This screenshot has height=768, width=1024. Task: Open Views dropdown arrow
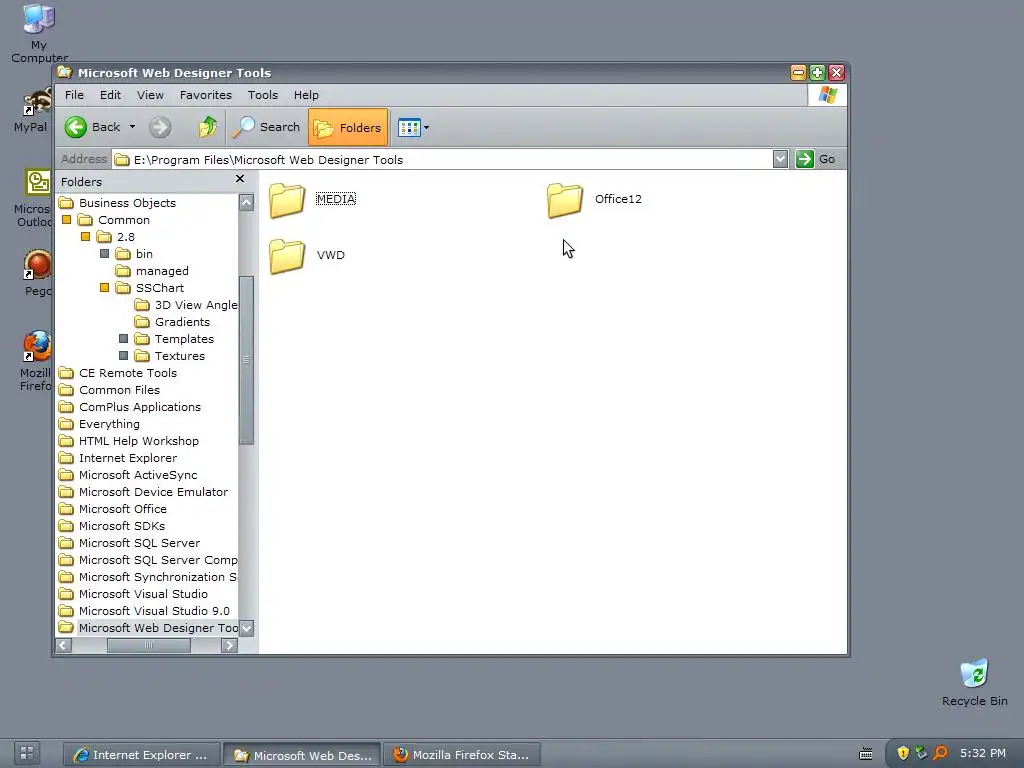[426, 127]
